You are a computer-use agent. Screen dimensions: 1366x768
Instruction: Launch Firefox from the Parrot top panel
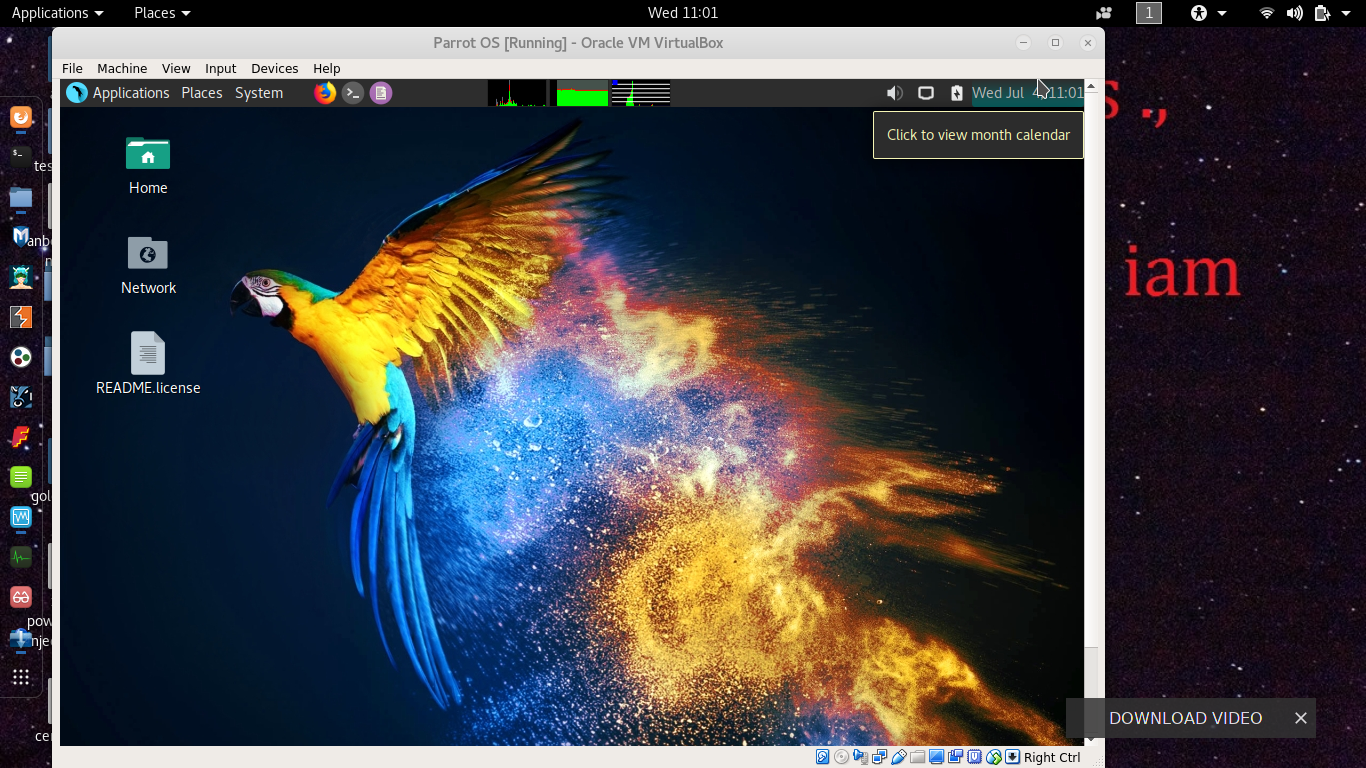coord(324,92)
